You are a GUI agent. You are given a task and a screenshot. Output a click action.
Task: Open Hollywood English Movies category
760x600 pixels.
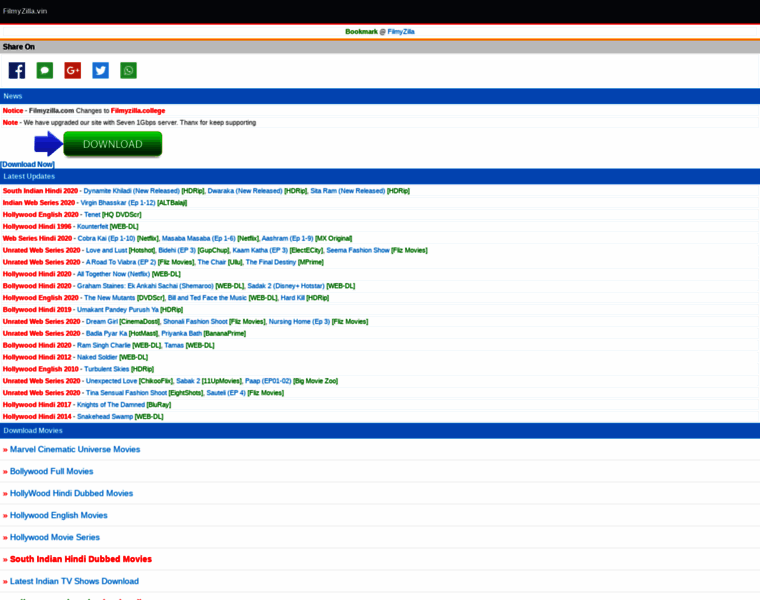[x=59, y=515]
